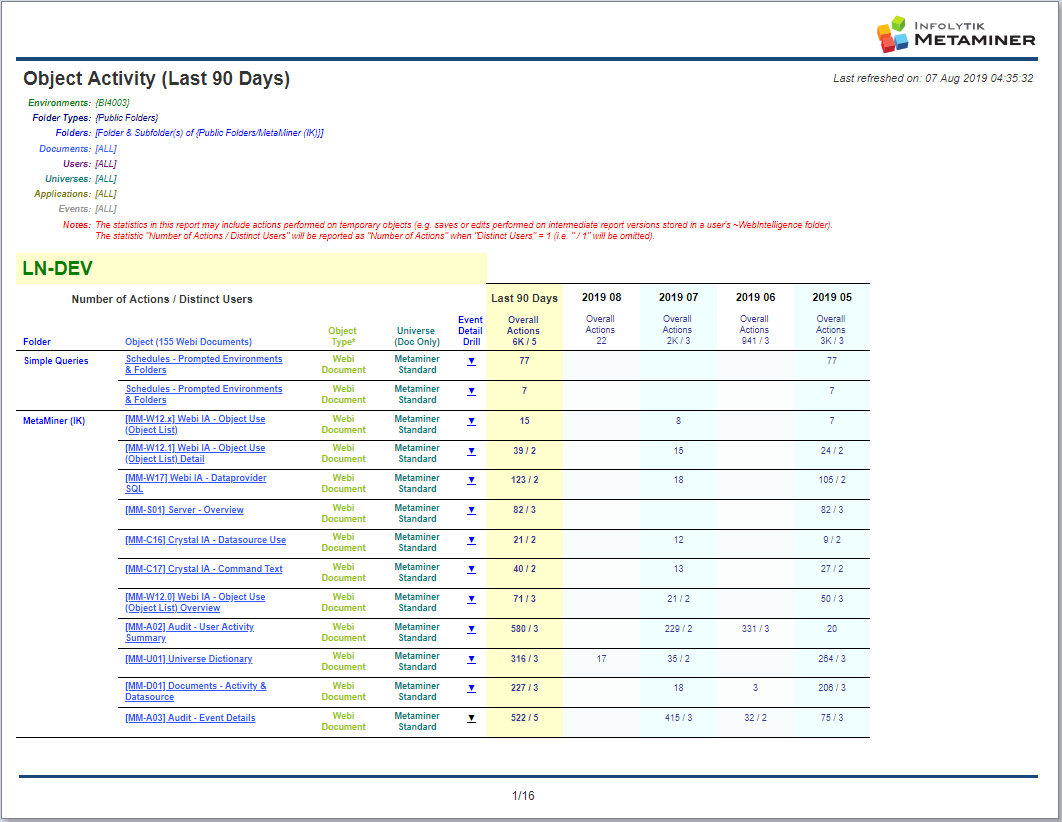This screenshot has width=1062, height=822.
Task: Open [MM-W12.0] Object Use (Object List) Overview link
Action: click(x=195, y=603)
